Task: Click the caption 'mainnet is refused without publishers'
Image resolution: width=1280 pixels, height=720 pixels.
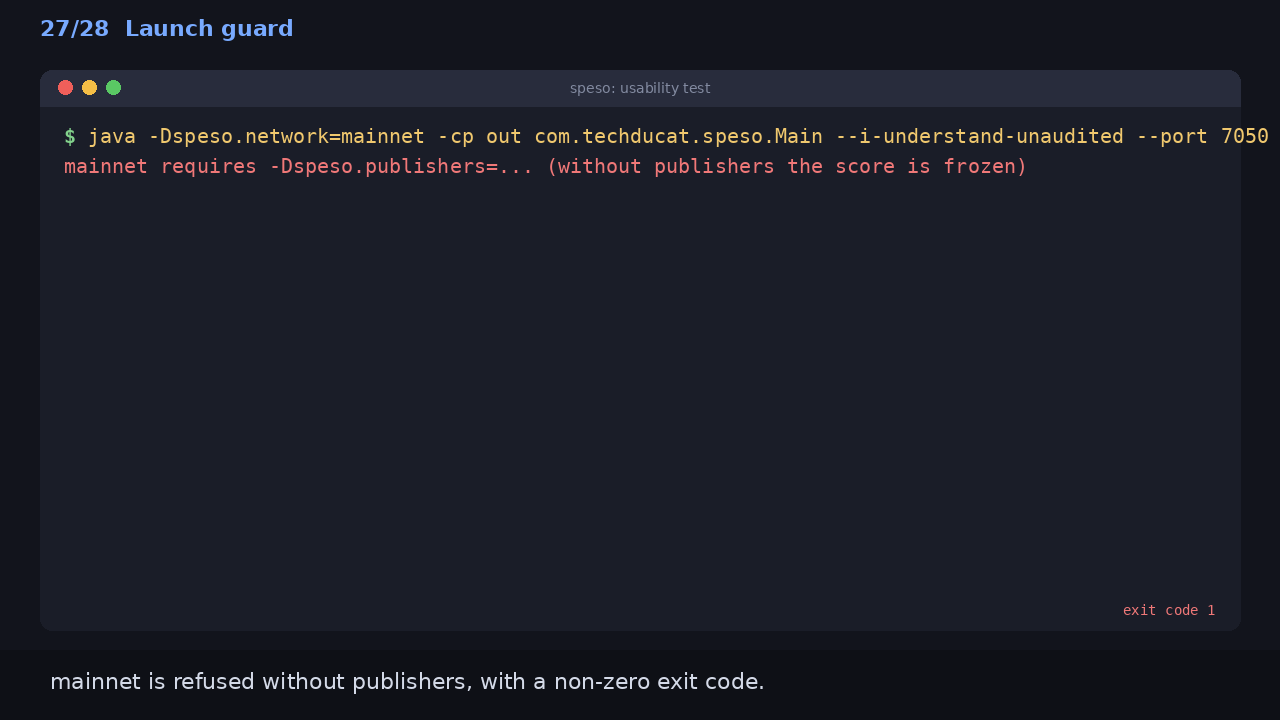Action: point(407,682)
